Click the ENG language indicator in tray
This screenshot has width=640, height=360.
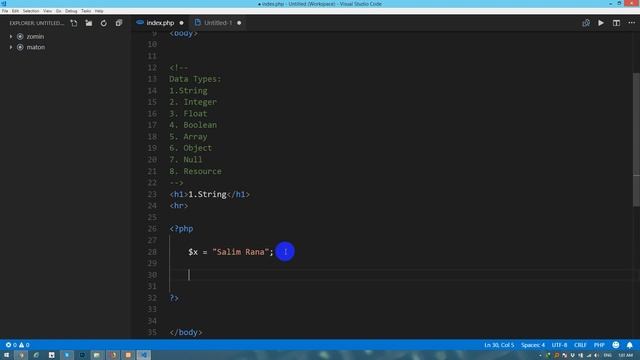607,356
